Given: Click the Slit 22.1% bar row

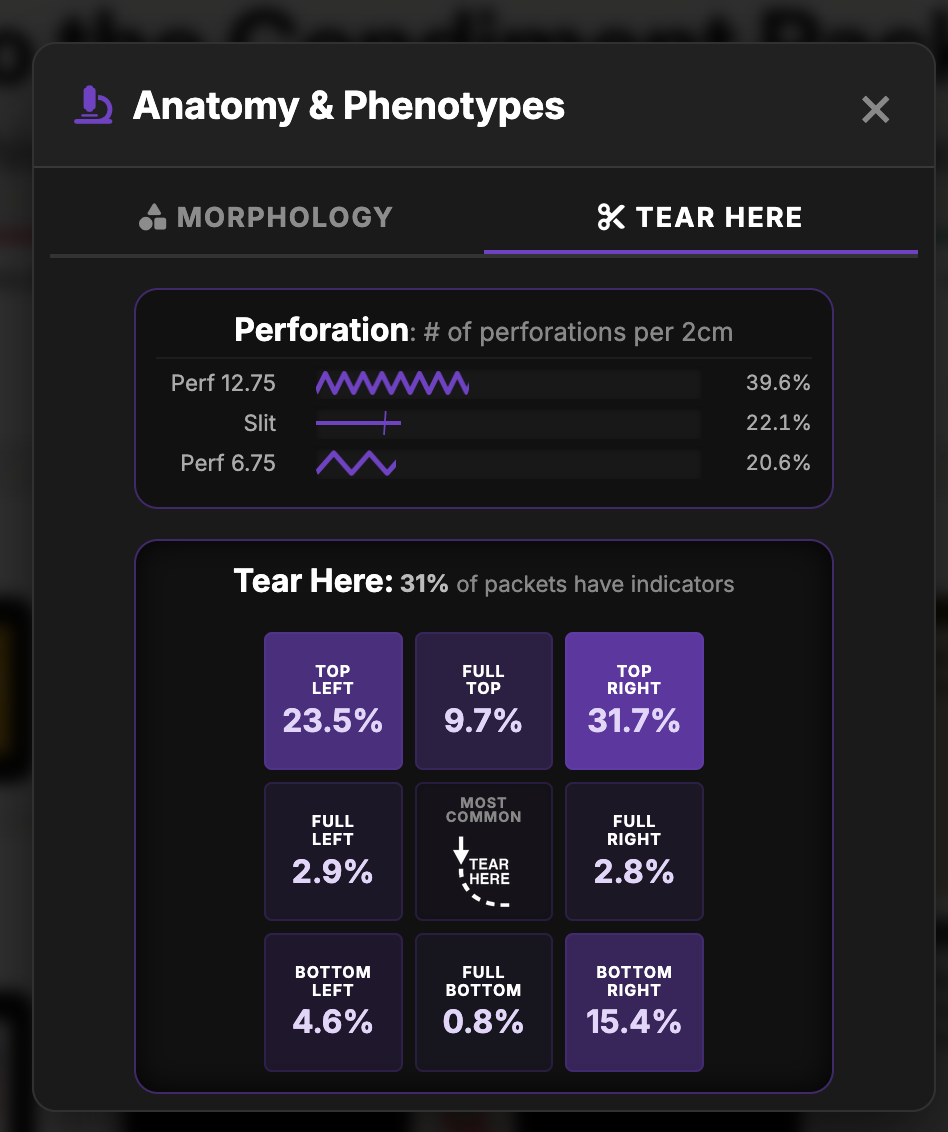Looking at the screenshot, I should pyautogui.click(x=484, y=423).
